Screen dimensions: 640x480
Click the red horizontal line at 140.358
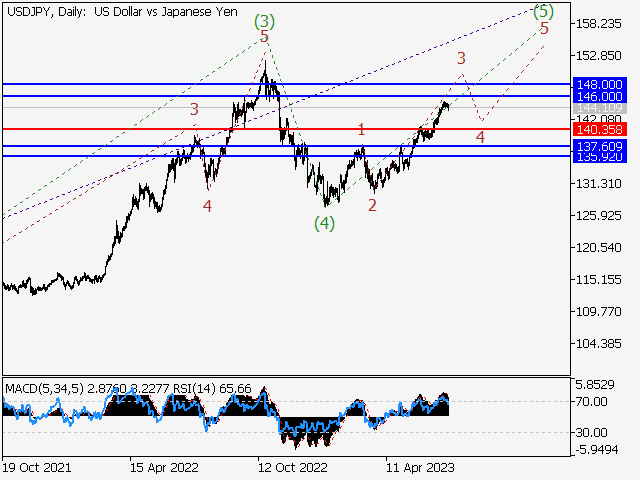(287, 129)
